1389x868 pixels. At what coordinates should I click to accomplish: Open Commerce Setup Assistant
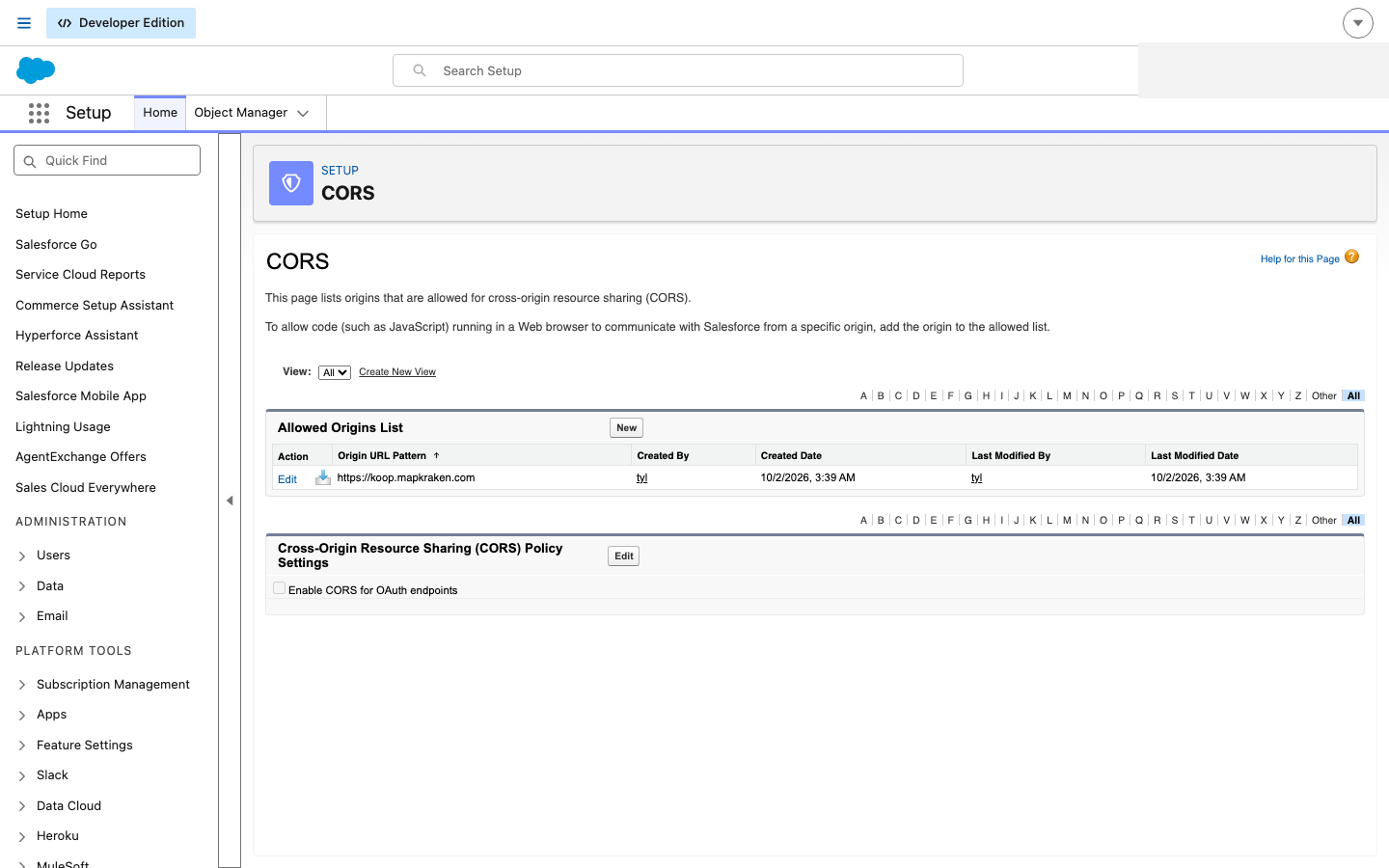tap(95, 306)
